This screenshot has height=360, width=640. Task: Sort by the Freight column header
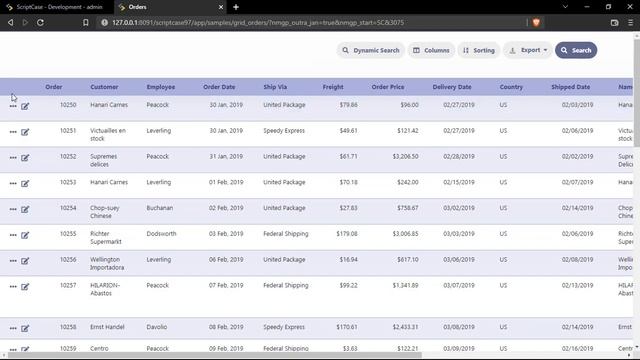point(333,87)
